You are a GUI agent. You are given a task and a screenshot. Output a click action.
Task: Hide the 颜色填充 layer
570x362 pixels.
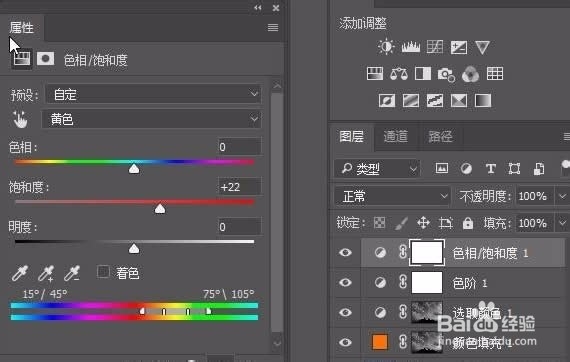[x=345, y=342]
